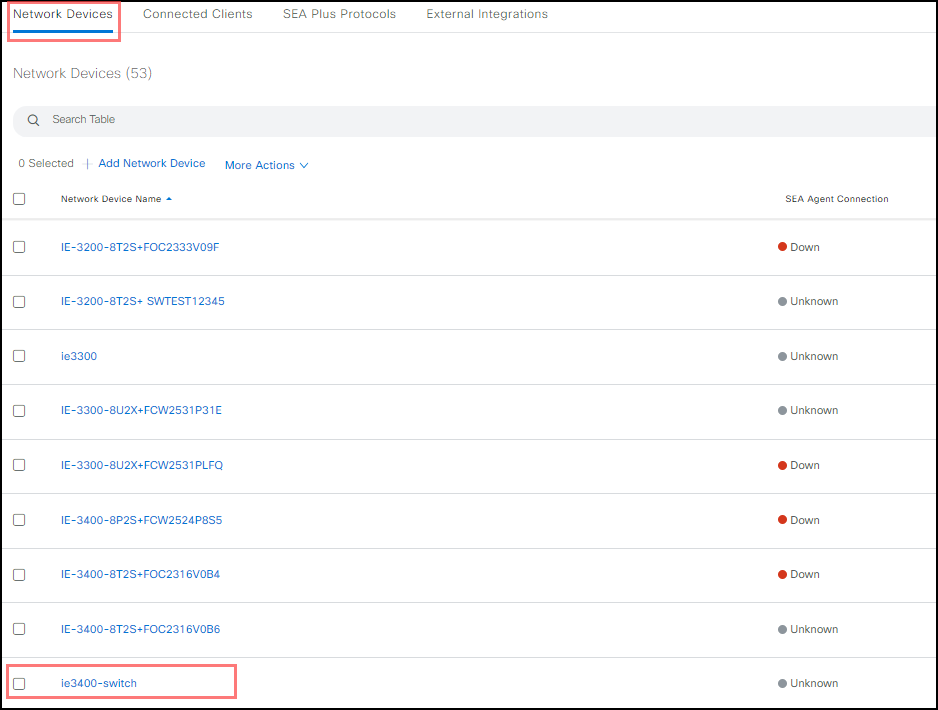938x710 pixels.
Task: Open the External Integrations tab
Action: point(487,14)
